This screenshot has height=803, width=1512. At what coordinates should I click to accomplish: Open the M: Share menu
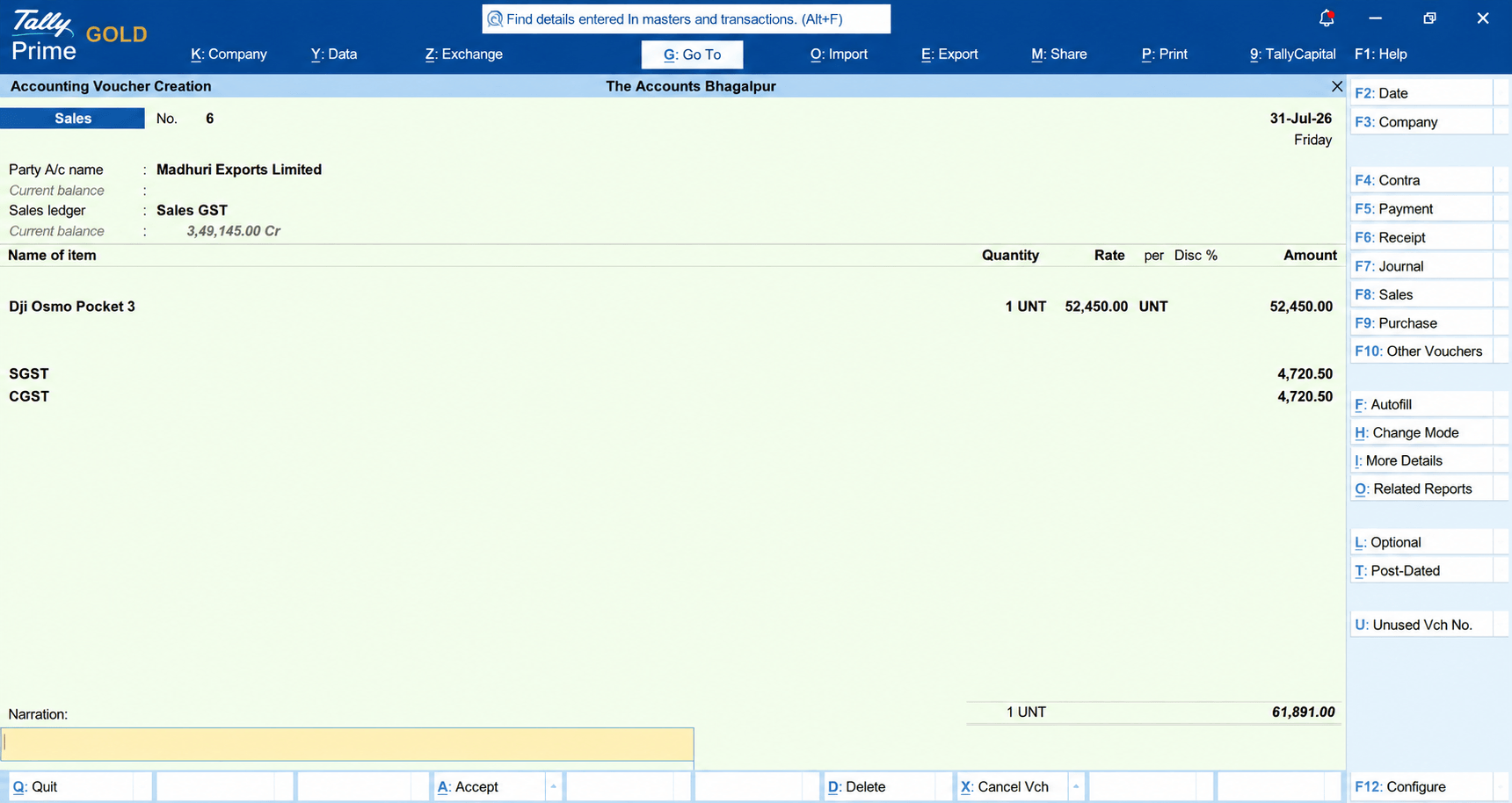click(x=1059, y=54)
